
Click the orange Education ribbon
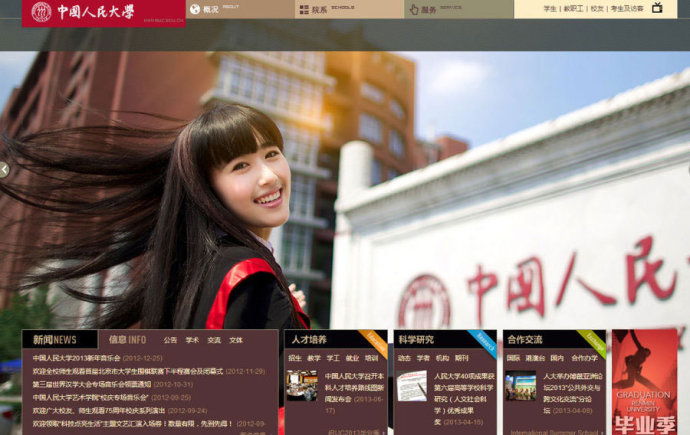374,343
